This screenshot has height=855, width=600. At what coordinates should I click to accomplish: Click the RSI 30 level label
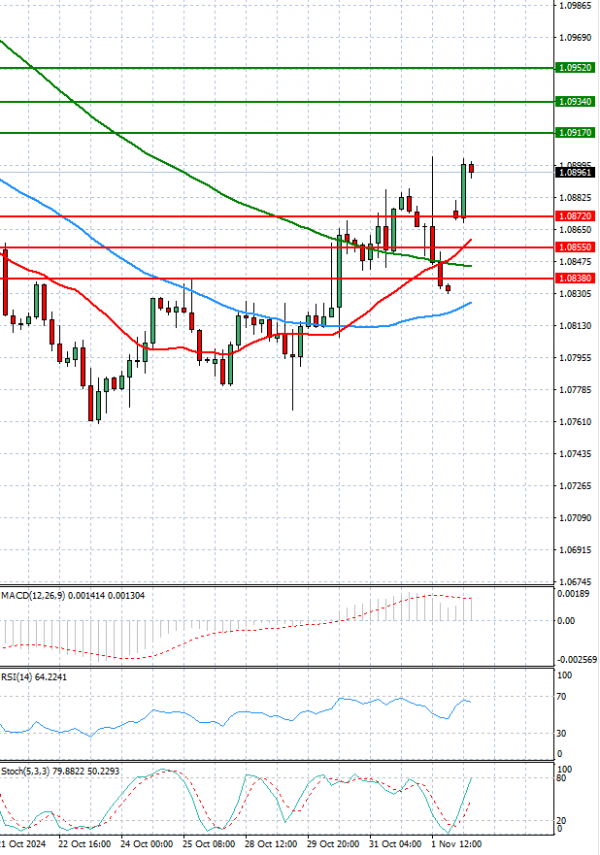pyautogui.click(x=561, y=734)
